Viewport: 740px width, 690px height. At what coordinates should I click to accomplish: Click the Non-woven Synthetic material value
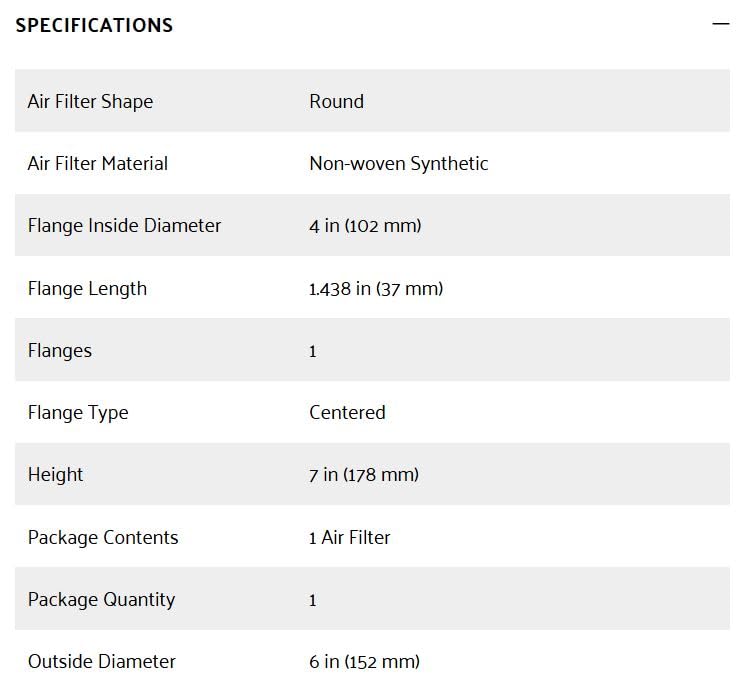pyautogui.click(x=398, y=163)
